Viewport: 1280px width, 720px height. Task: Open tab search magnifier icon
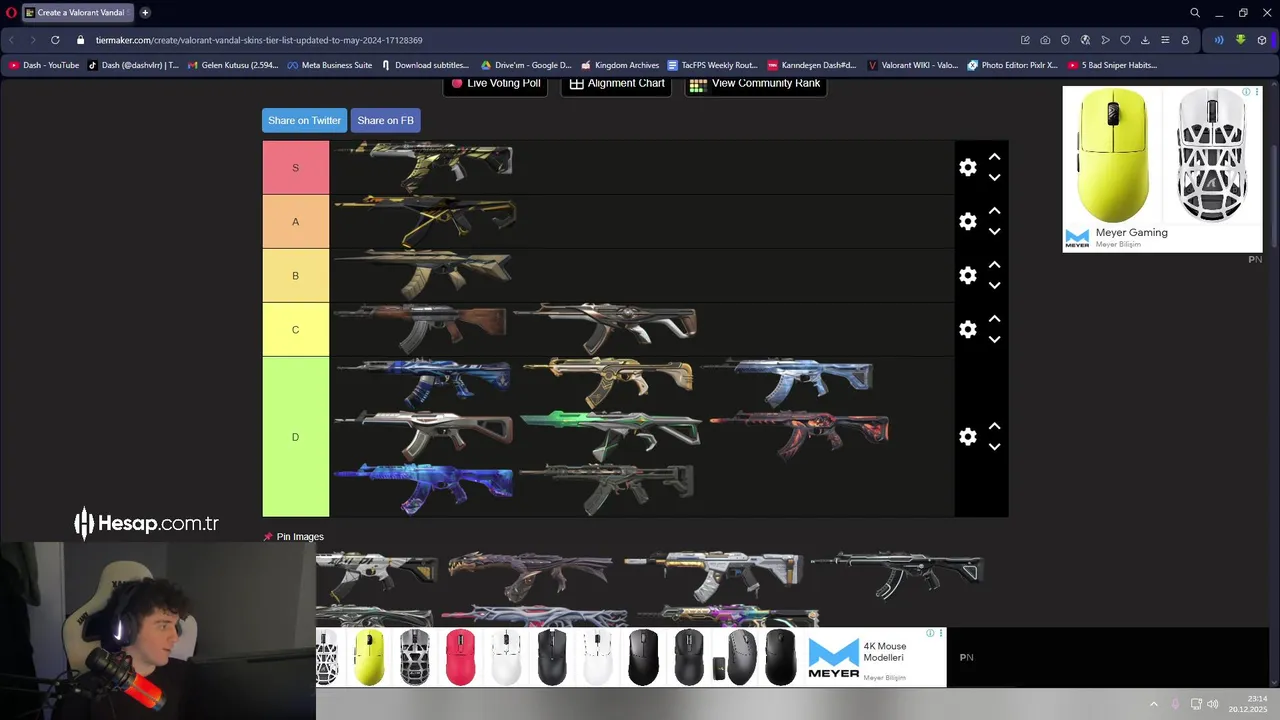pos(1194,13)
